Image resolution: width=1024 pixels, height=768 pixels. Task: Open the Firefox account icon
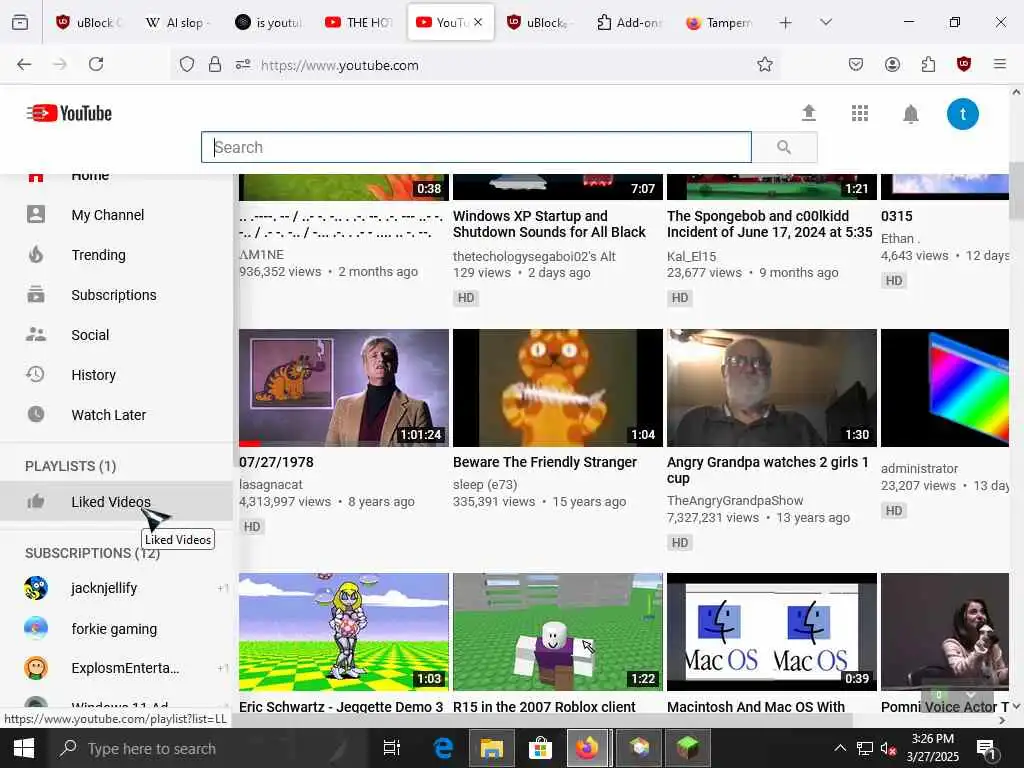[x=892, y=64]
